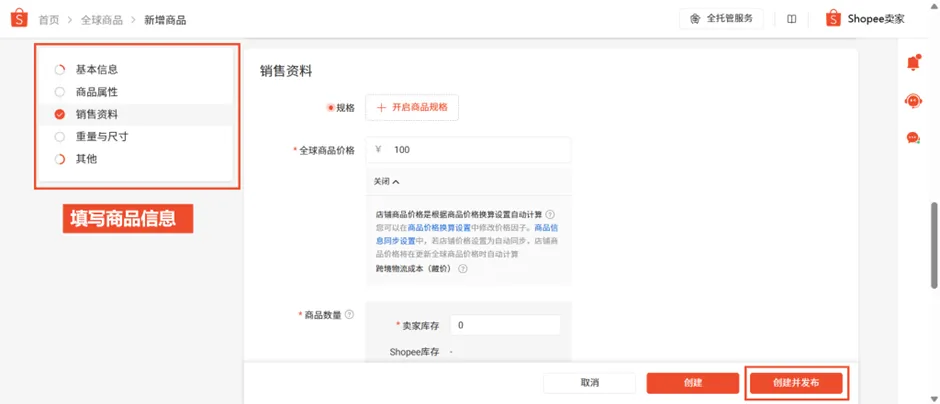
Task: Click 创建并发布 button
Action: [796, 383]
